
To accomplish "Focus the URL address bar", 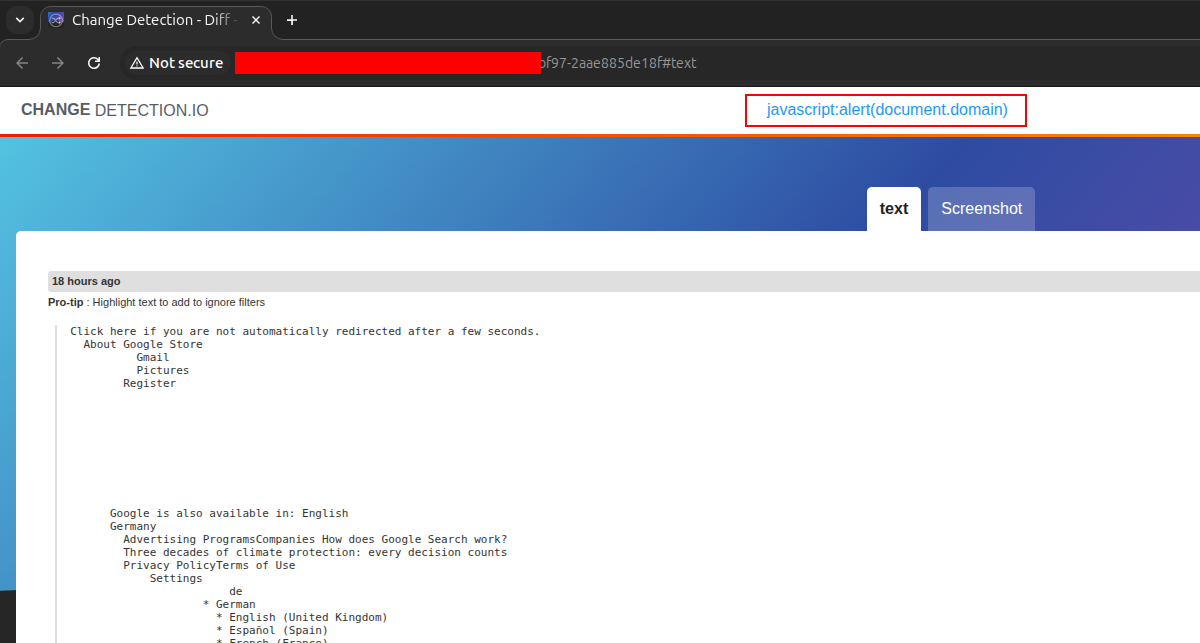I will (x=620, y=63).
